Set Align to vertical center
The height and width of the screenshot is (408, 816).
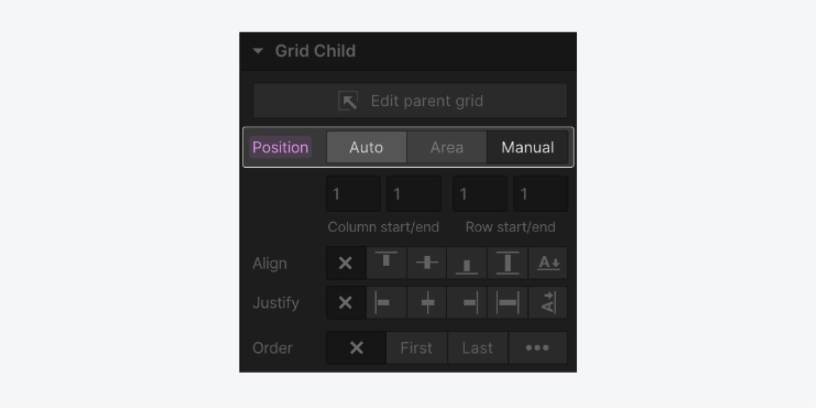pos(427,263)
